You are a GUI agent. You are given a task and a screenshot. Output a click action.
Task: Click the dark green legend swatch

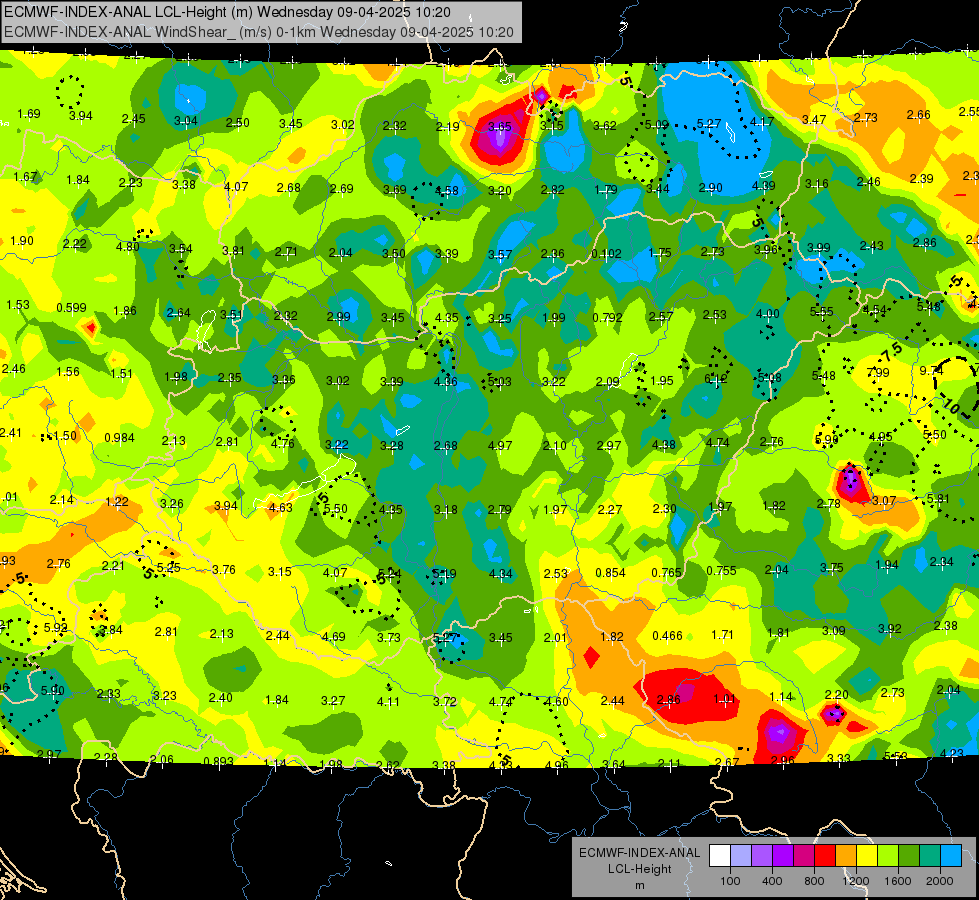click(908, 856)
